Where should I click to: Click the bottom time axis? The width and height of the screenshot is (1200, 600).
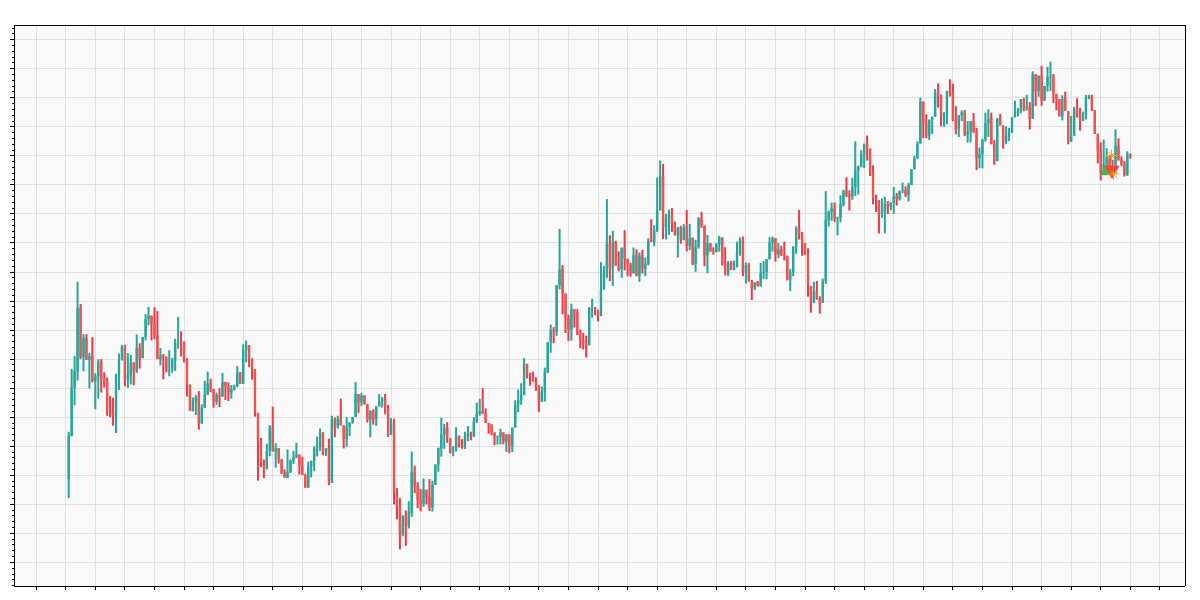(x=600, y=585)
